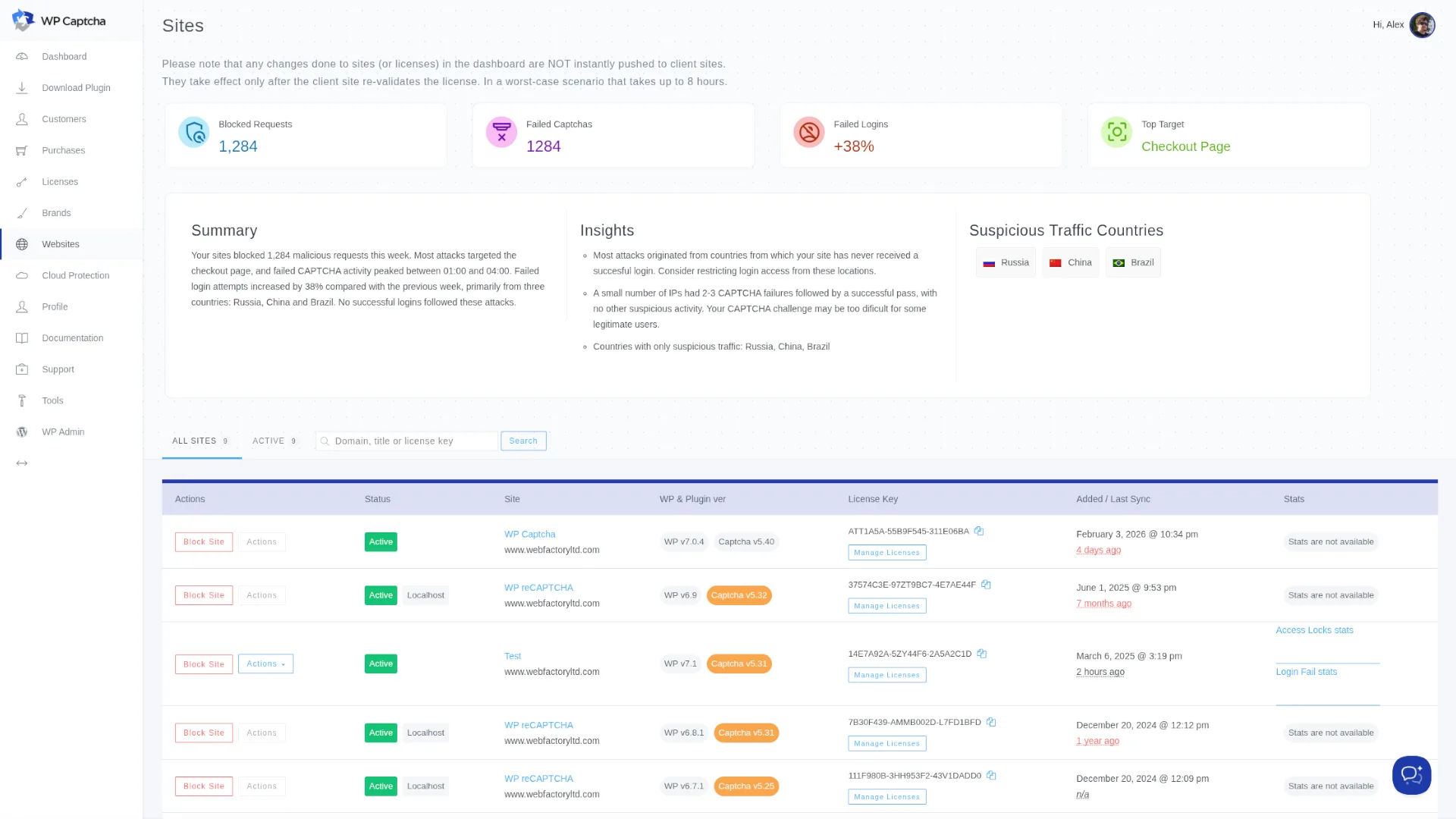Screen dimensions: 1456x819
Task: Select the Brazil country chip
Action: pyautogui.click(x=1133, y=263)
